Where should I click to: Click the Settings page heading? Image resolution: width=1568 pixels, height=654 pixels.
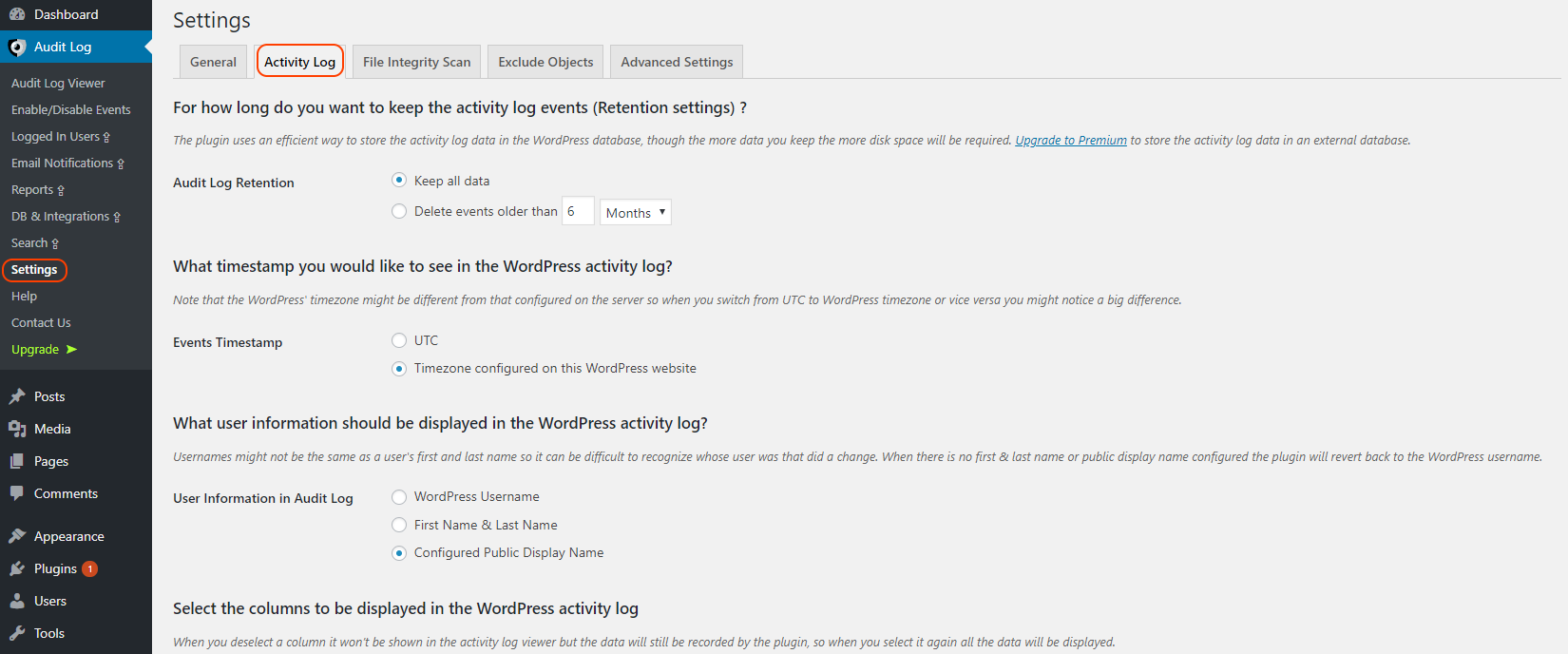click(212, 20)
